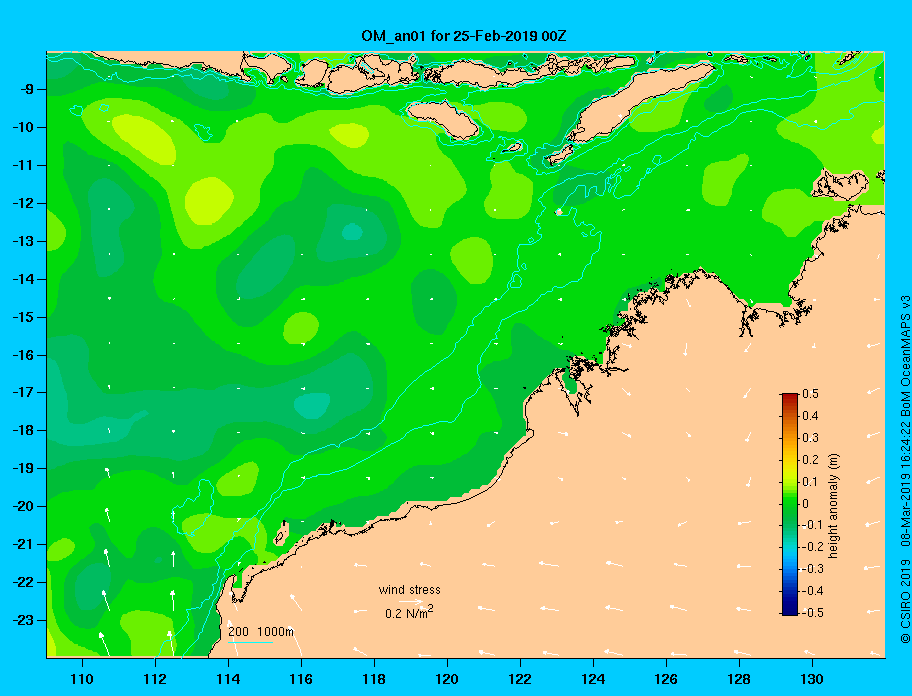Click longitude label "116" on the x-axis
Screen dimensions: 912x696
pos(301,679)
